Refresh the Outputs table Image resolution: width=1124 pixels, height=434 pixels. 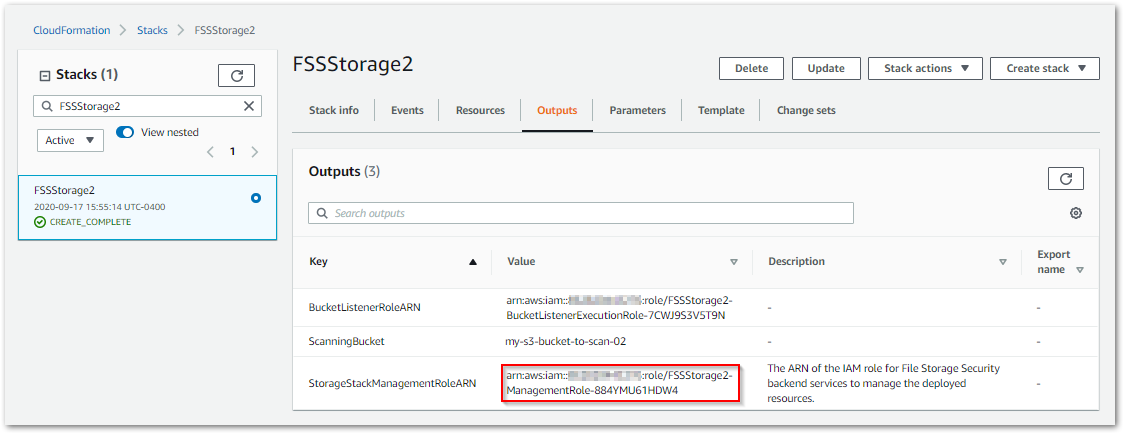tap(1065, 179)
